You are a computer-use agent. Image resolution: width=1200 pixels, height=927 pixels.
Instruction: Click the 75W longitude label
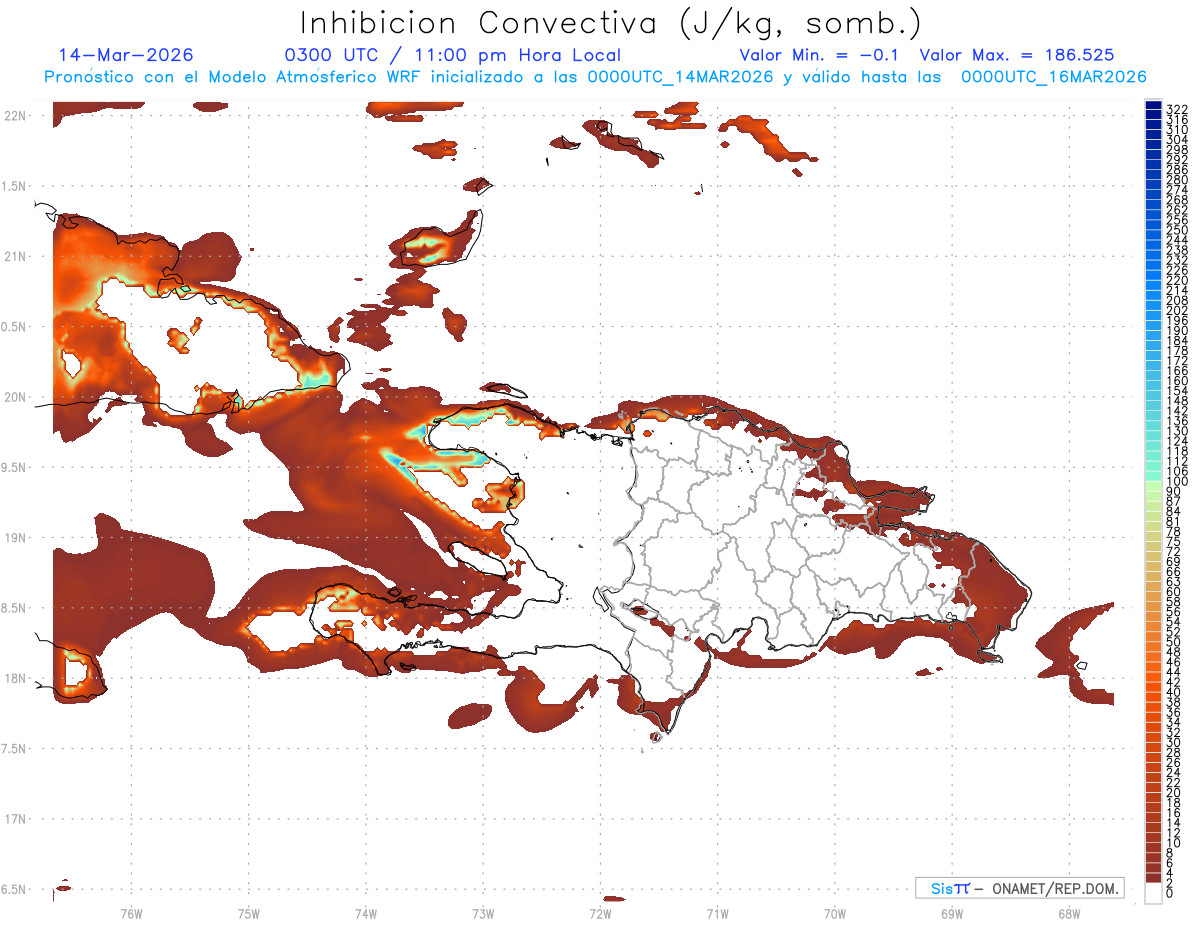coord(248,913)
